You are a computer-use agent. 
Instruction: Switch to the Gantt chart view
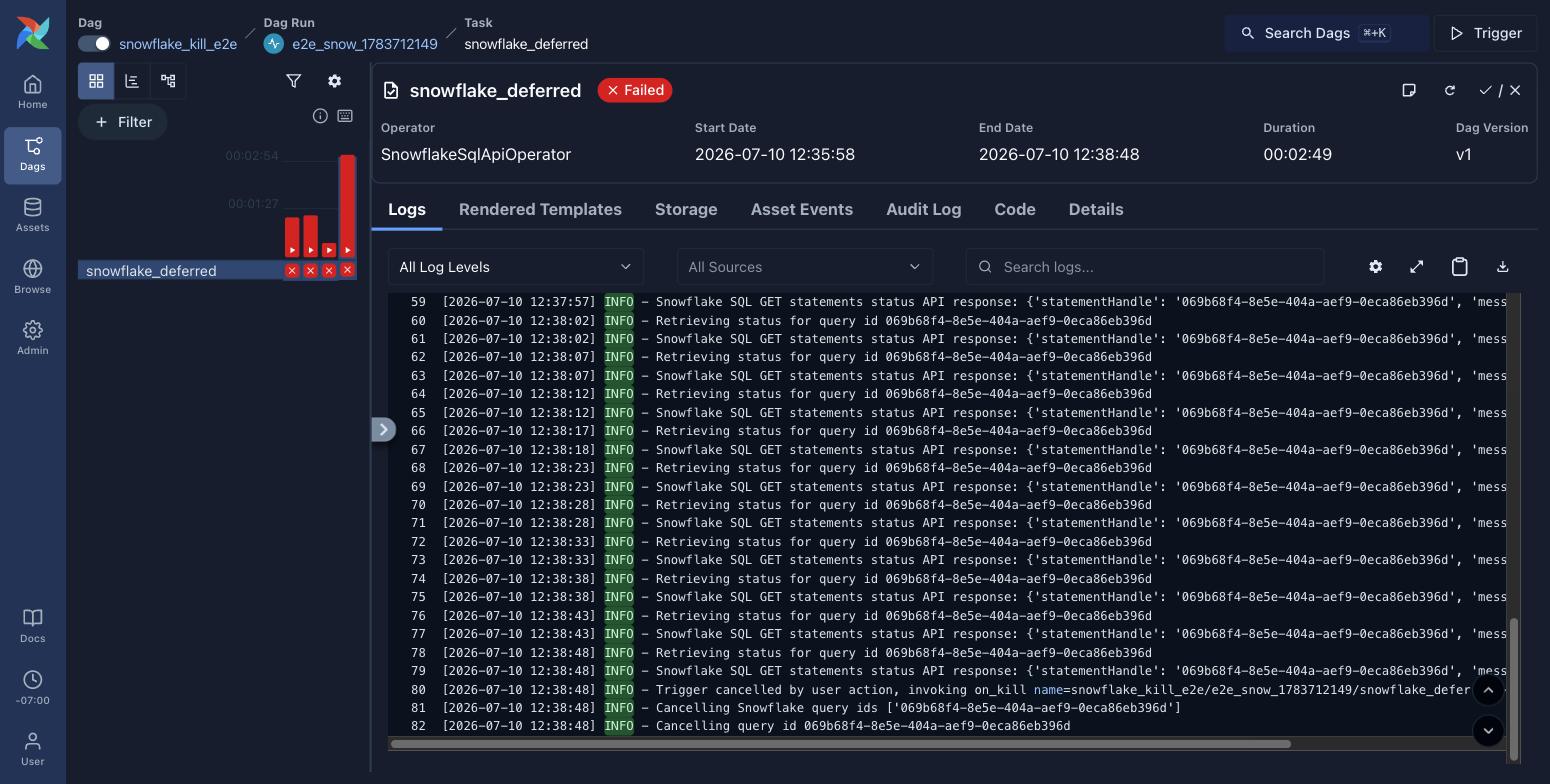132,81
